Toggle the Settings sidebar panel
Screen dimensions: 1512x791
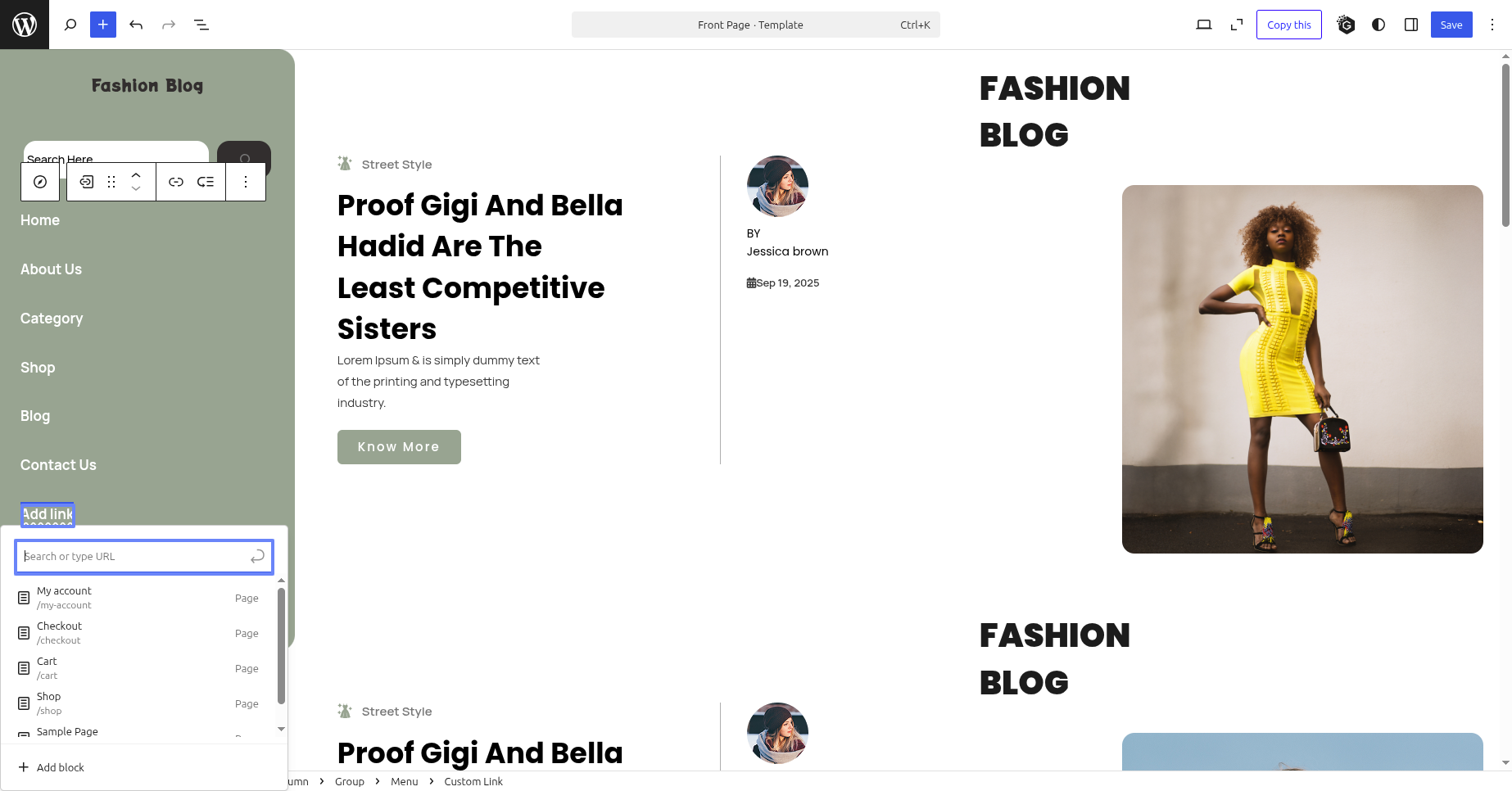tap(1411, 25)
